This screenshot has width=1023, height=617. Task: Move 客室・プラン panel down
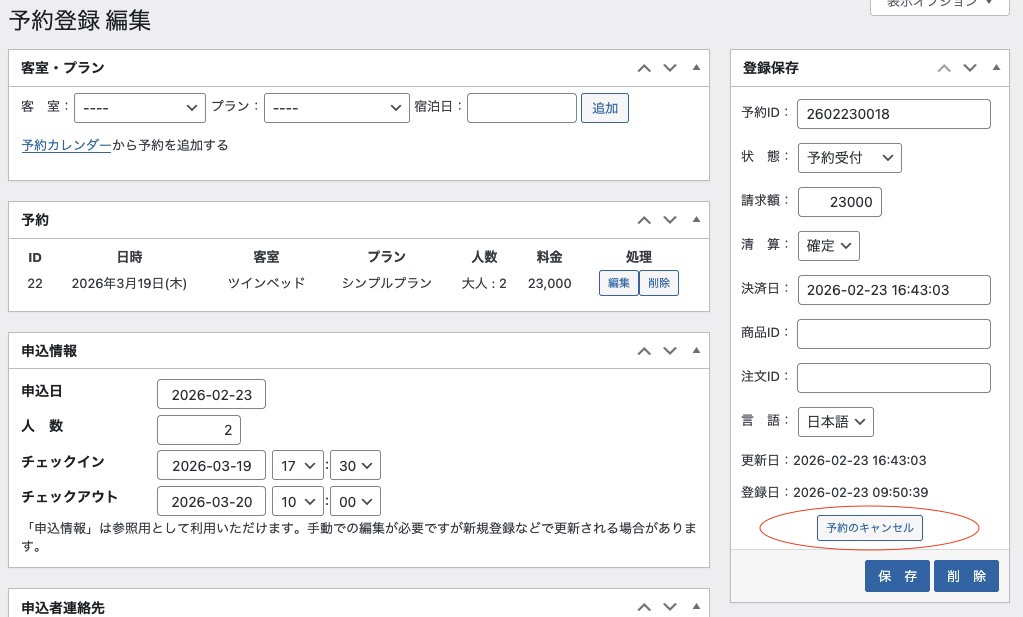[670, 68]
